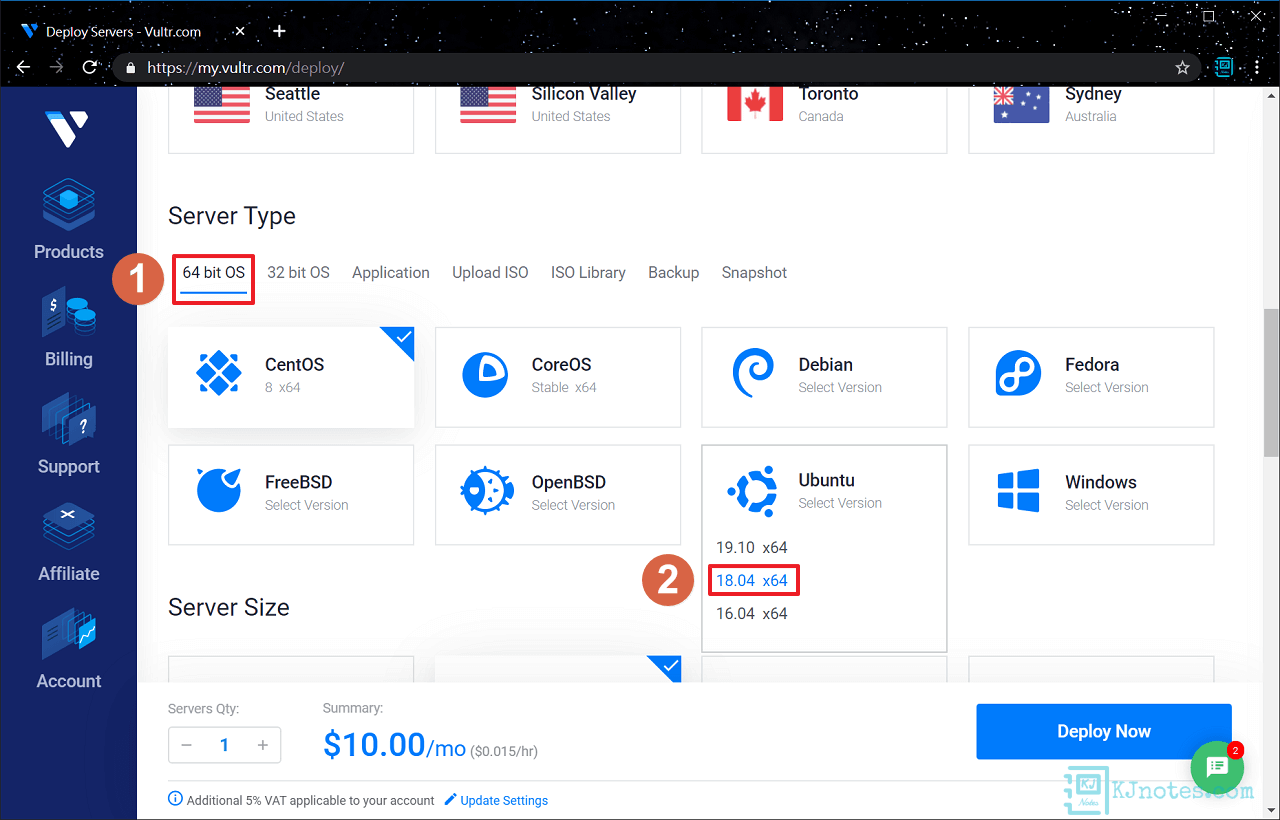1280x820 pixels.
Task: Open Chrome's three-dot menu
Action: click(x=1257, y=67)
